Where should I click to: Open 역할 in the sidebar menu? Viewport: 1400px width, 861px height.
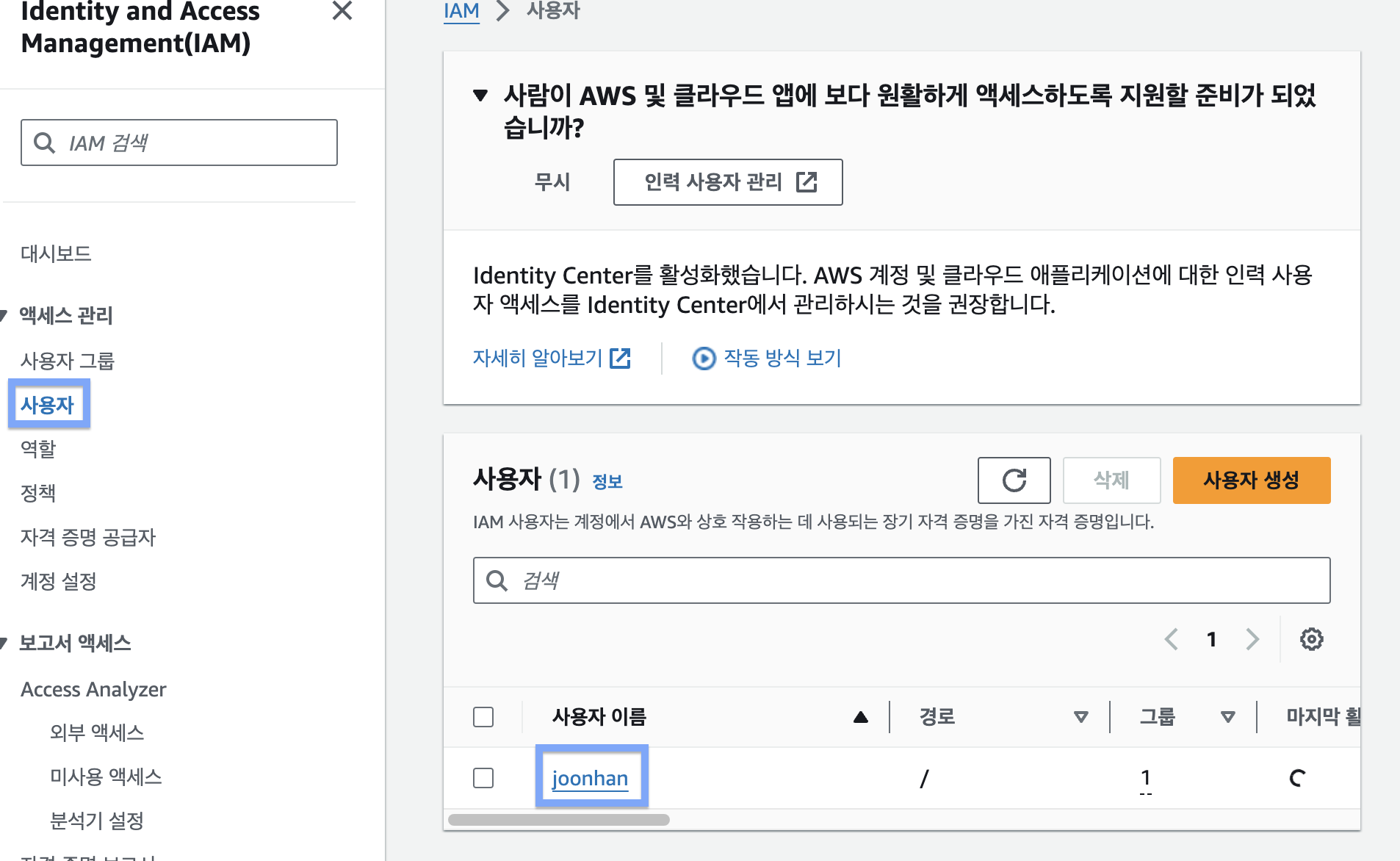[38, 449]
